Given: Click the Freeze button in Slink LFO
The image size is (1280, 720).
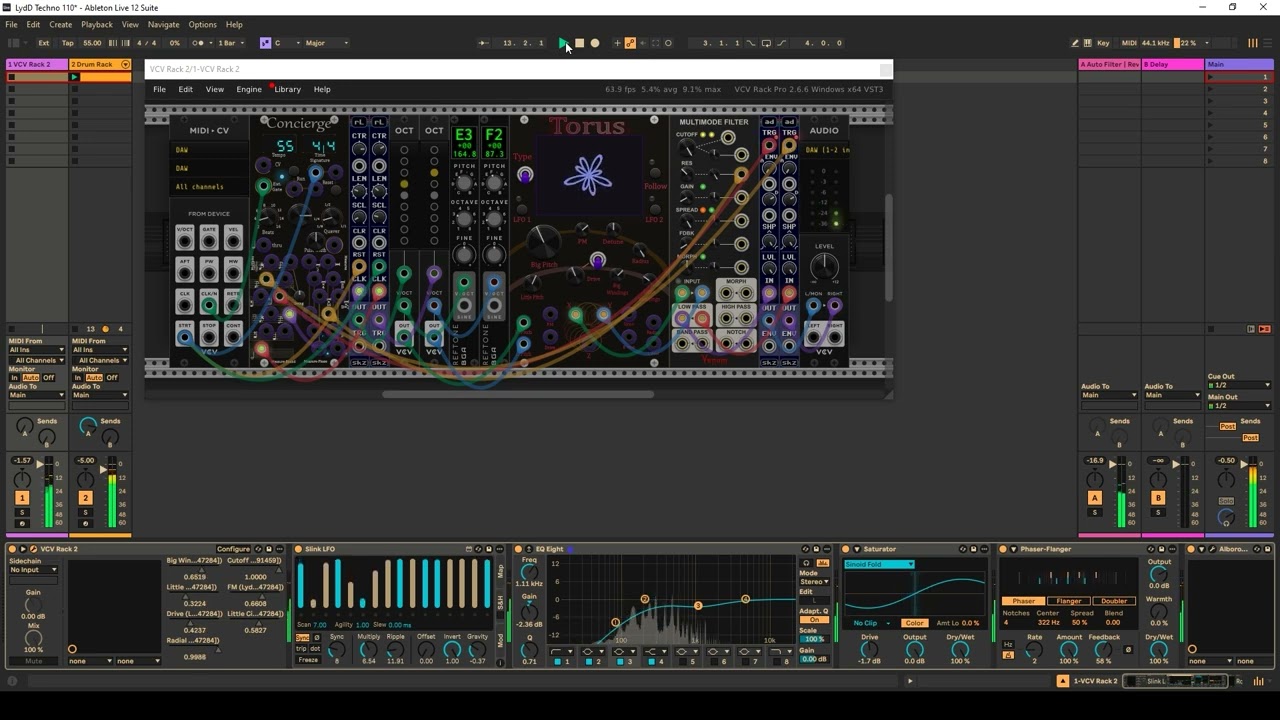Looking at the screenshot, I should pos(308,661).
